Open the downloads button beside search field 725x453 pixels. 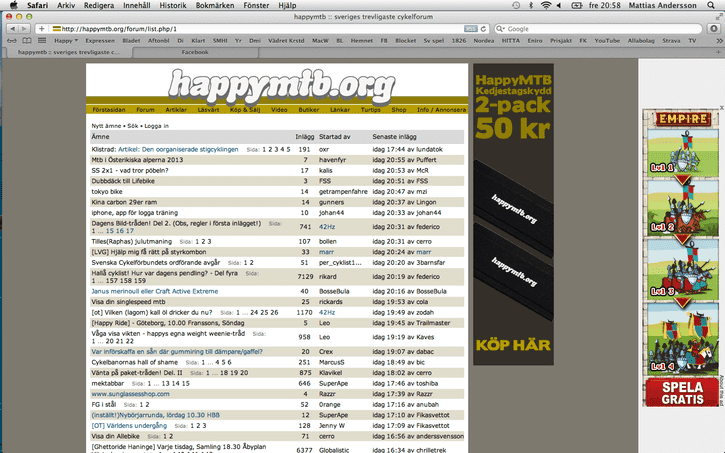coord(714,29)
